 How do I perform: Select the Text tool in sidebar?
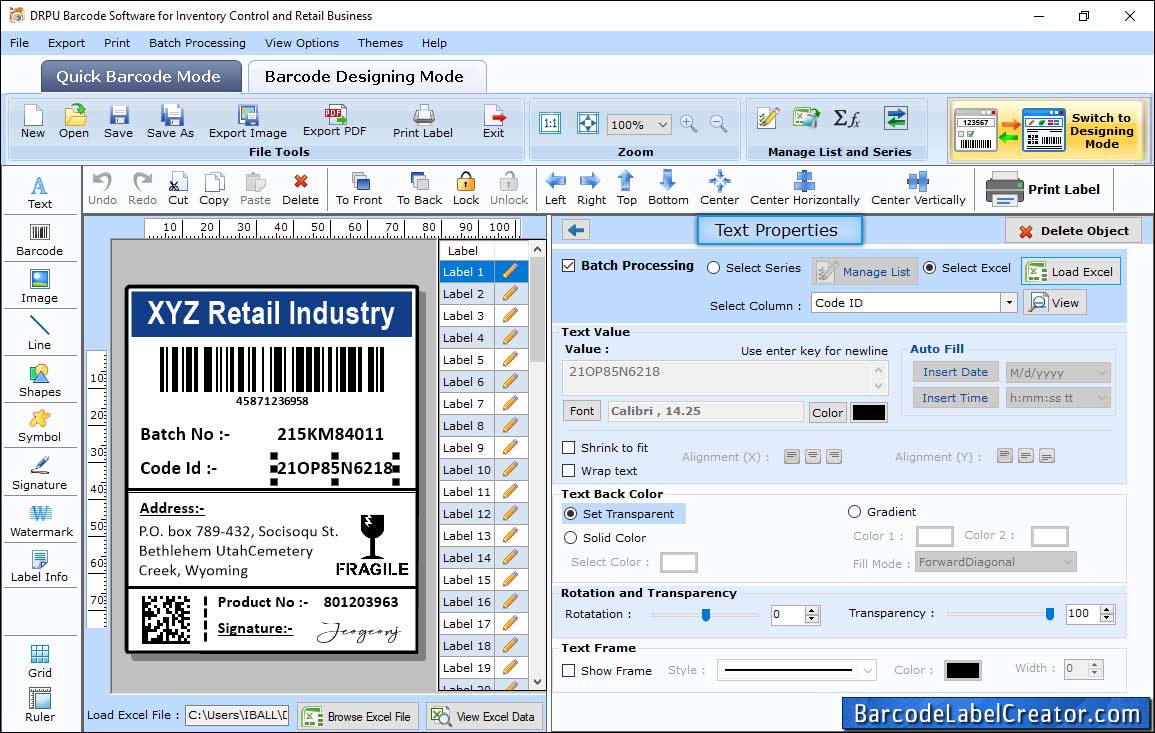pyautogui.click(x=40, y=192)
